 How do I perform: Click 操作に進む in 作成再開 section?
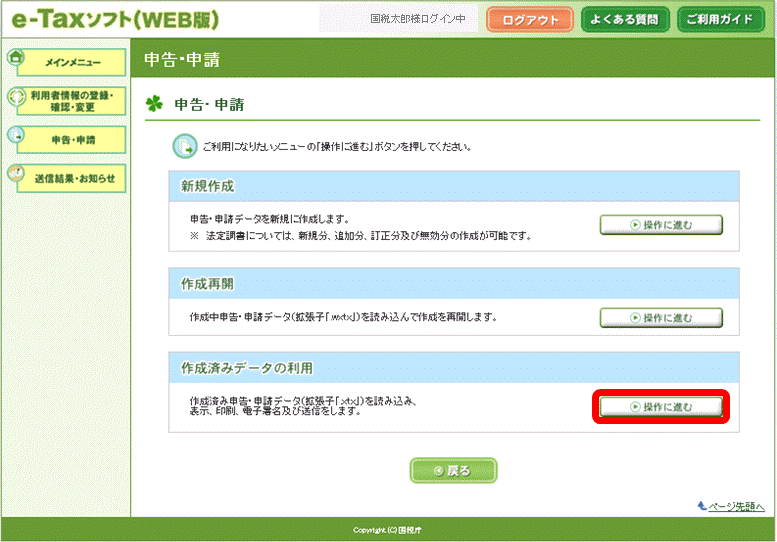pyautogui.click(x=661, y=318)
